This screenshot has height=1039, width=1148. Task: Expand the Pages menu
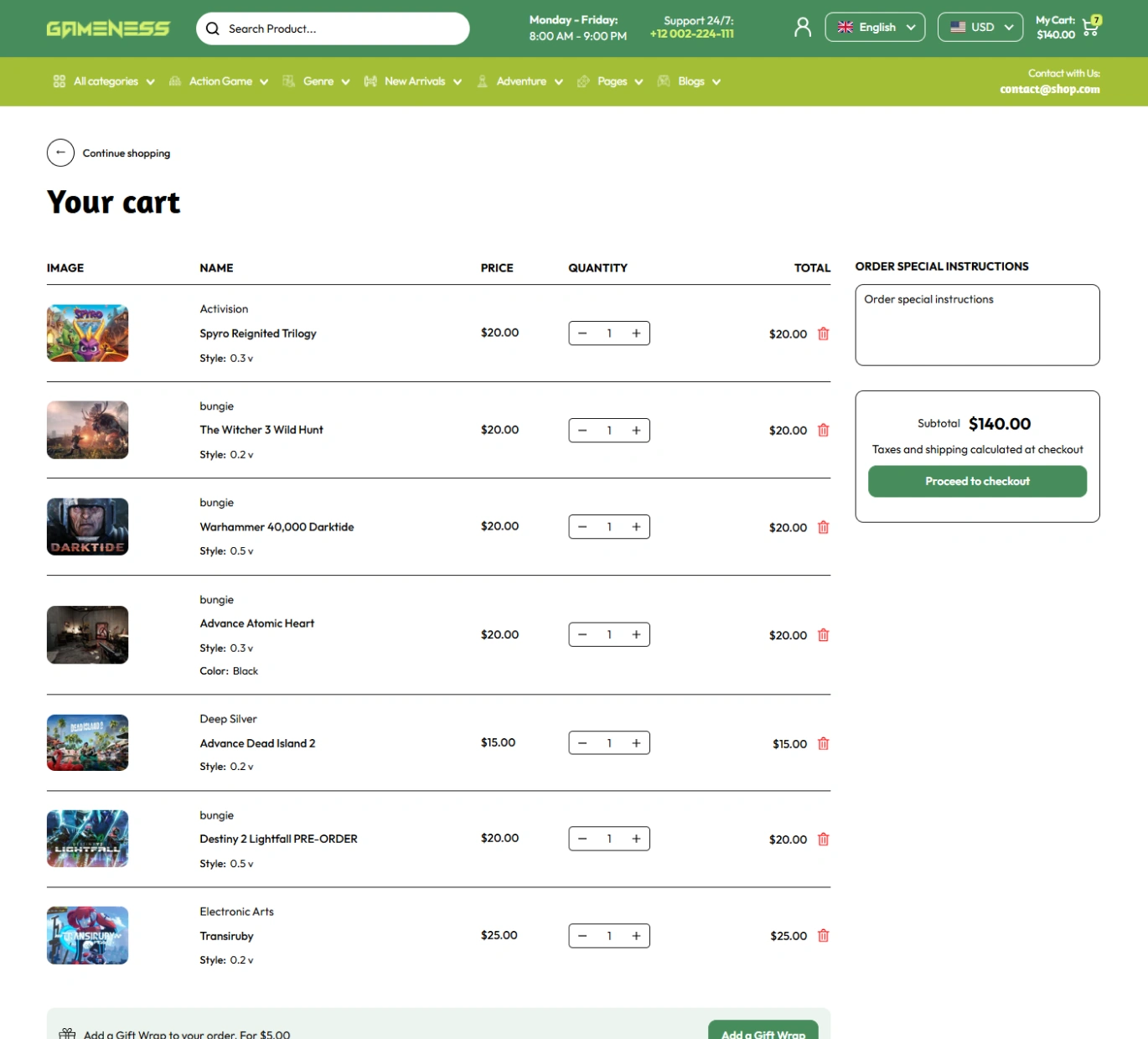pos(610,81)
